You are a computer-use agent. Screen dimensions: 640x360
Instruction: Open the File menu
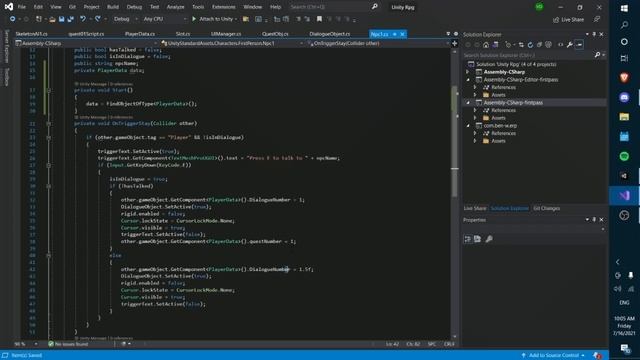point(22,7)
